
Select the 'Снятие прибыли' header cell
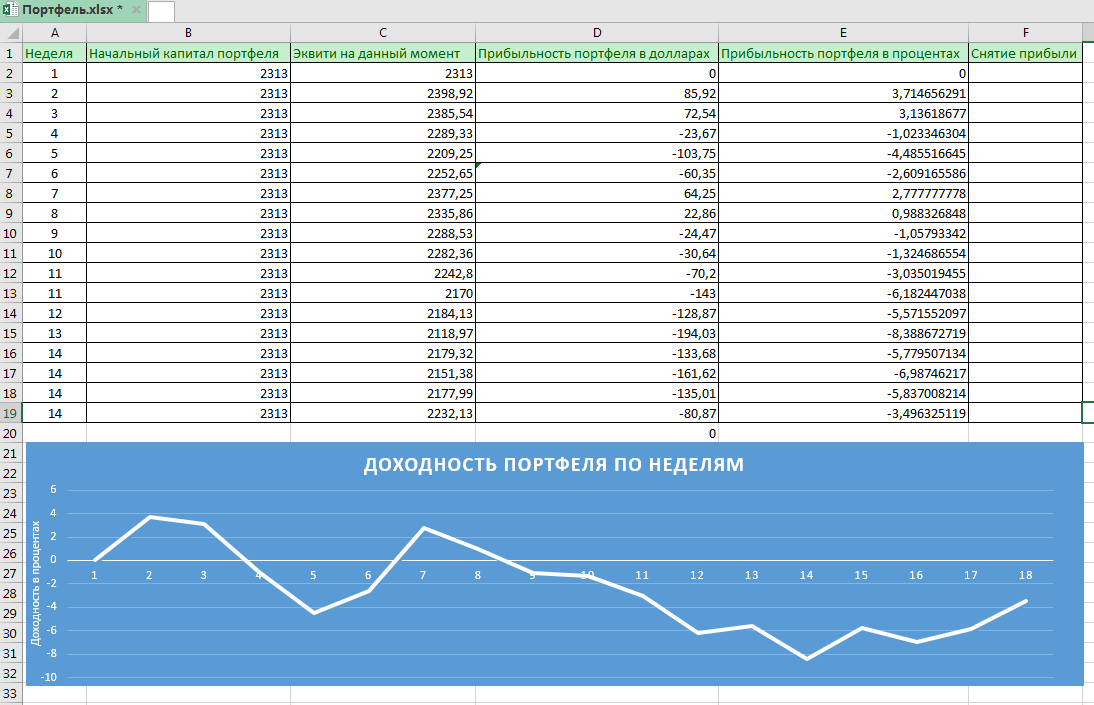click(x=1025, y=53)
